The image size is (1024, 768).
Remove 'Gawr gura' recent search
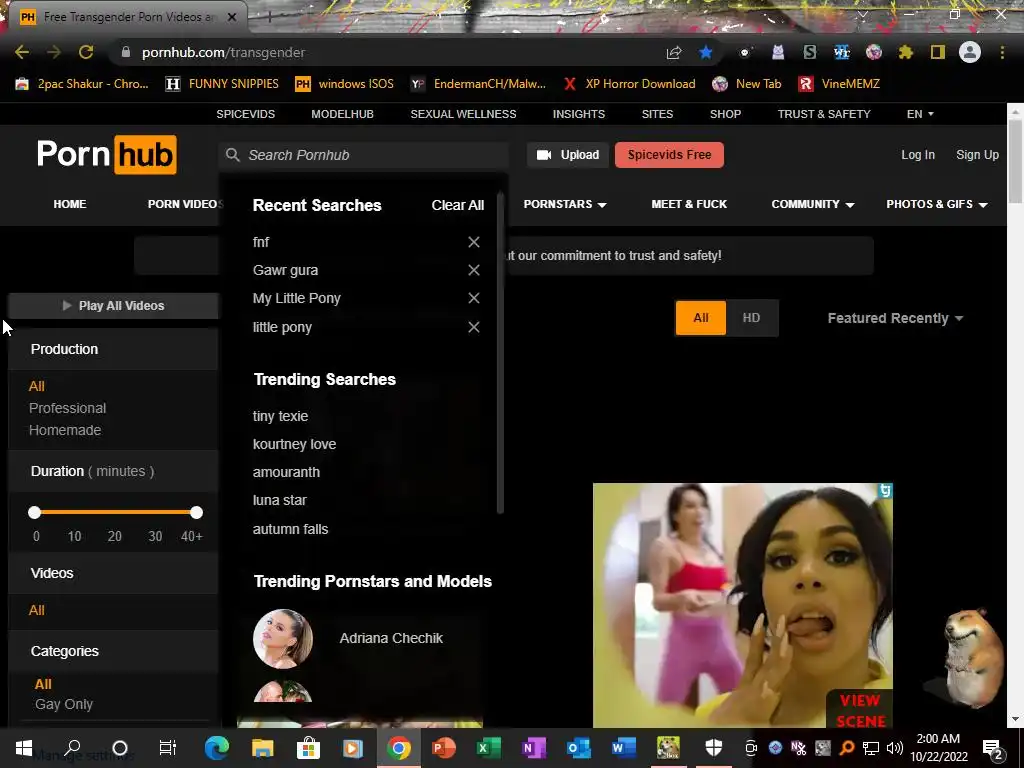point(474,270)
